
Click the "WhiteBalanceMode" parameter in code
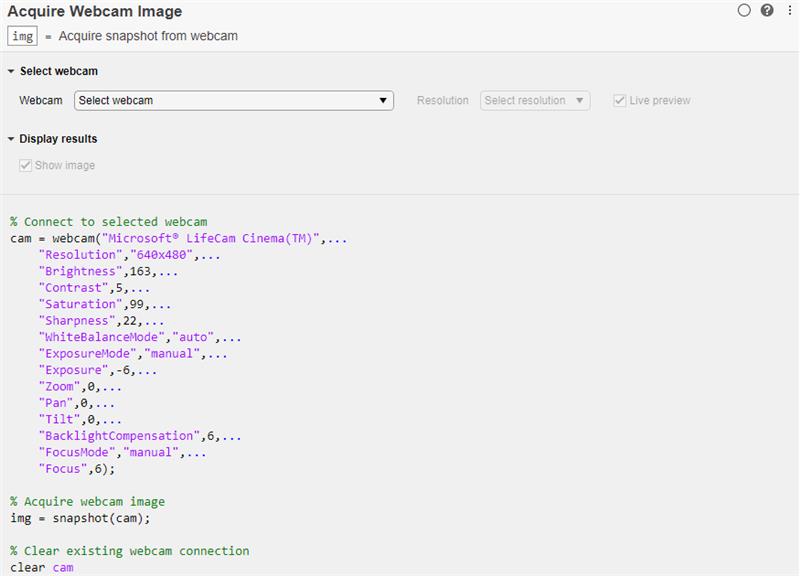pos(102,337)
